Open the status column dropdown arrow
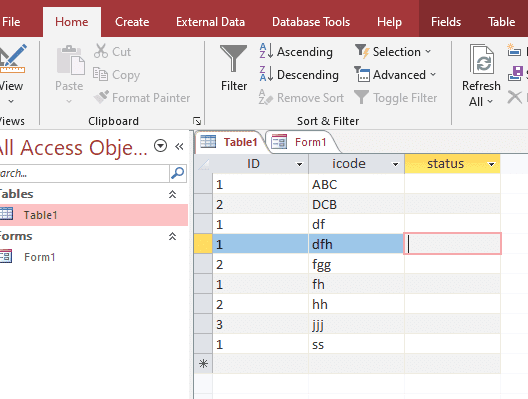528x399 pixels. pyautogui.click(x=492, y=164)
